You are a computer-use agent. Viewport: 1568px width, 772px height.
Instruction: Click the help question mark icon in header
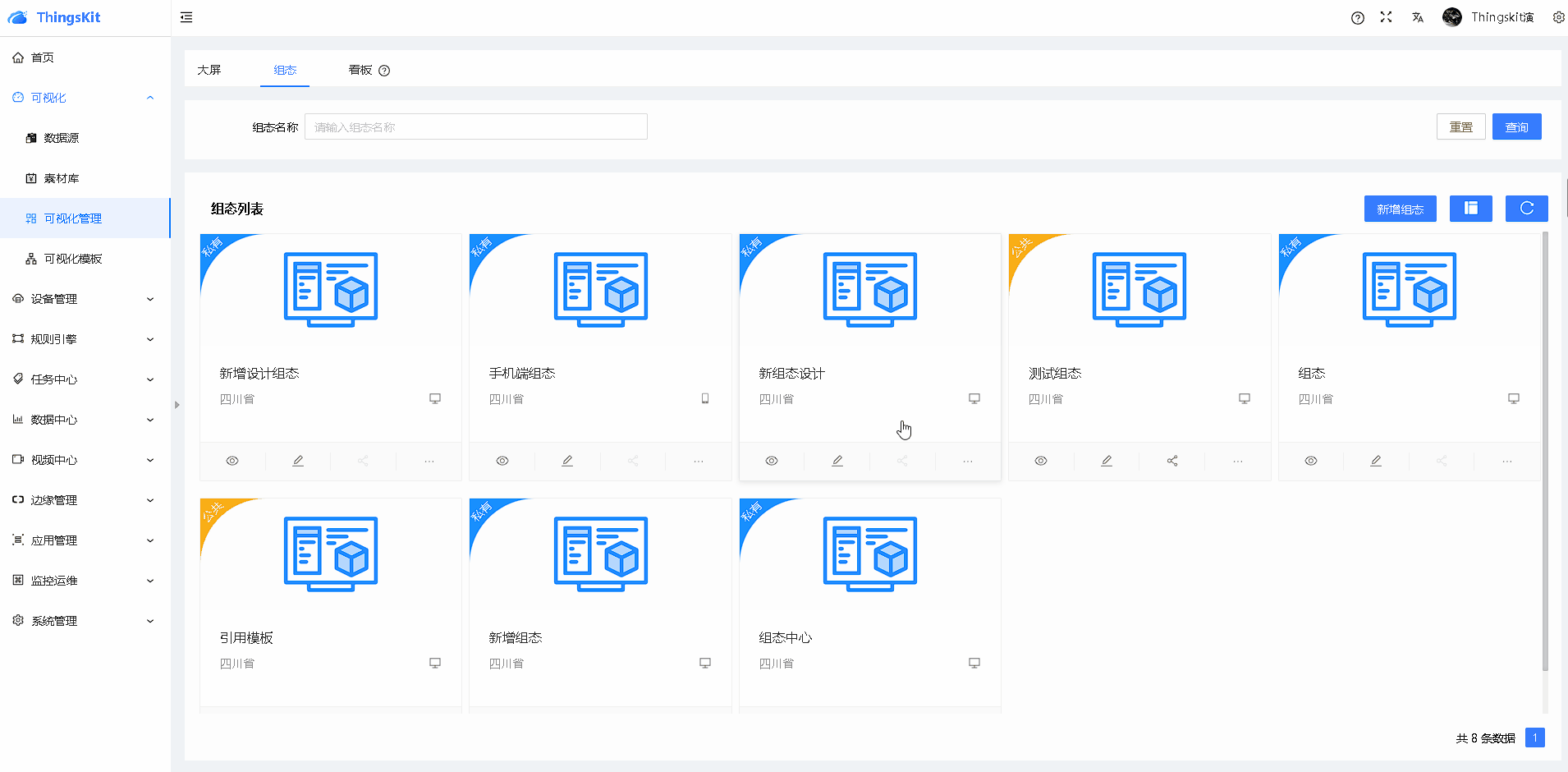click(x=1358, y=17)
